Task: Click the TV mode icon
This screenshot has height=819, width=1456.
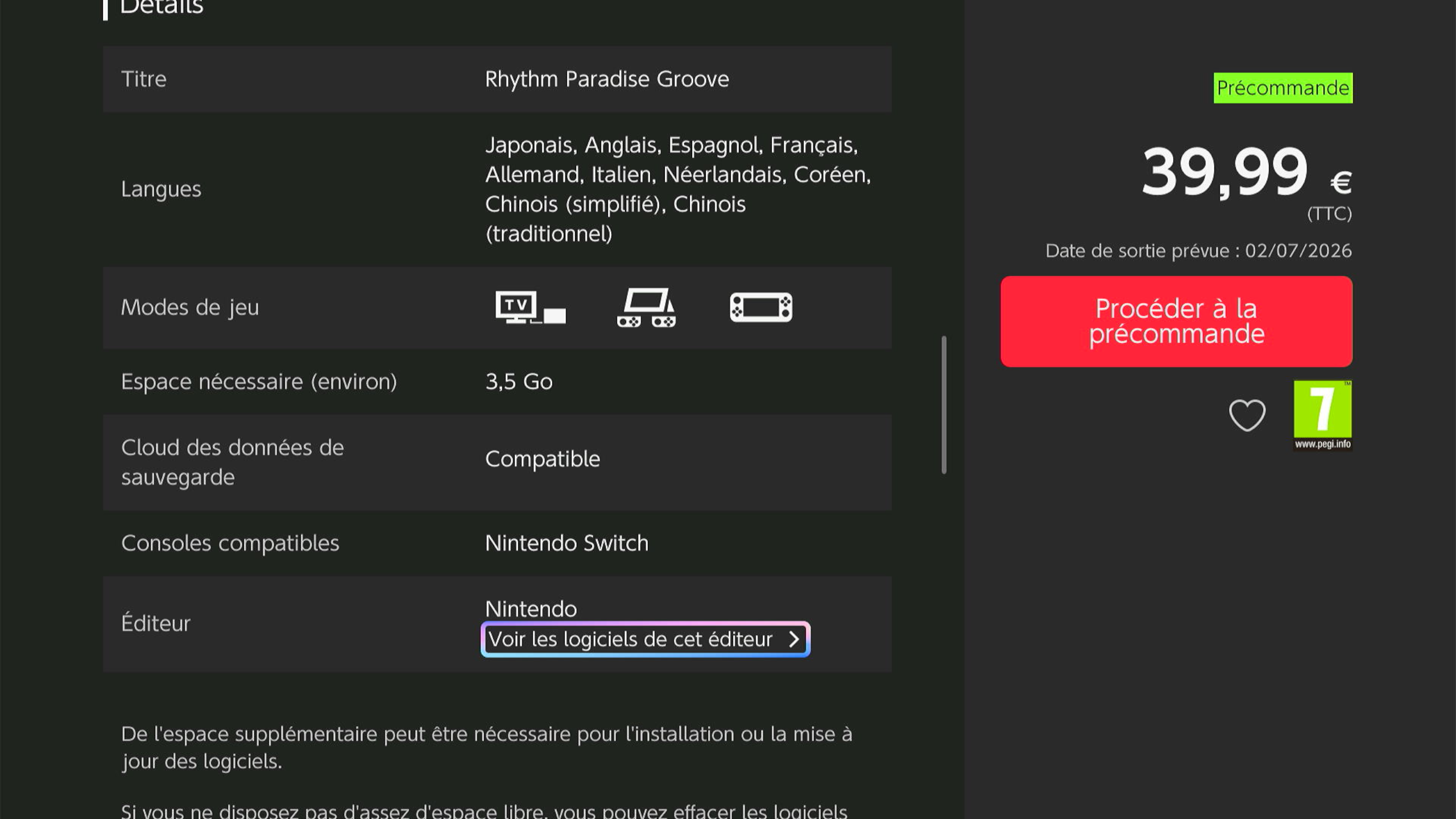Action: pos(530,307)
